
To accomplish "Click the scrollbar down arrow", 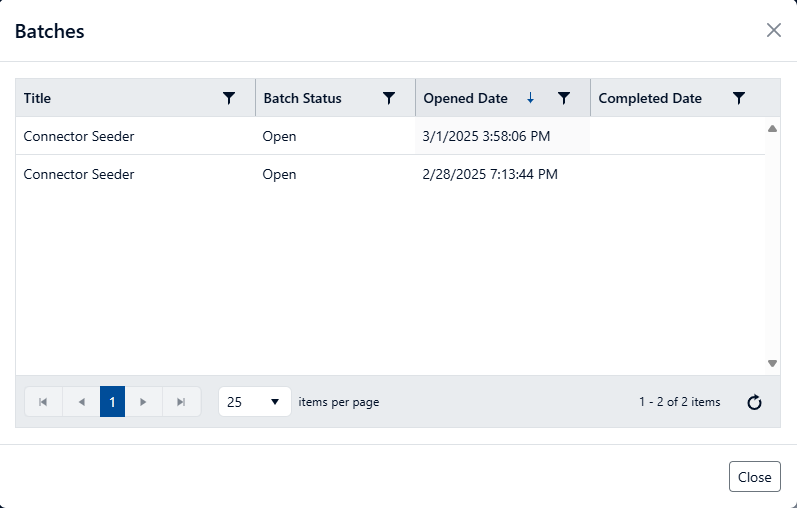I will click(x=772, y=363).
